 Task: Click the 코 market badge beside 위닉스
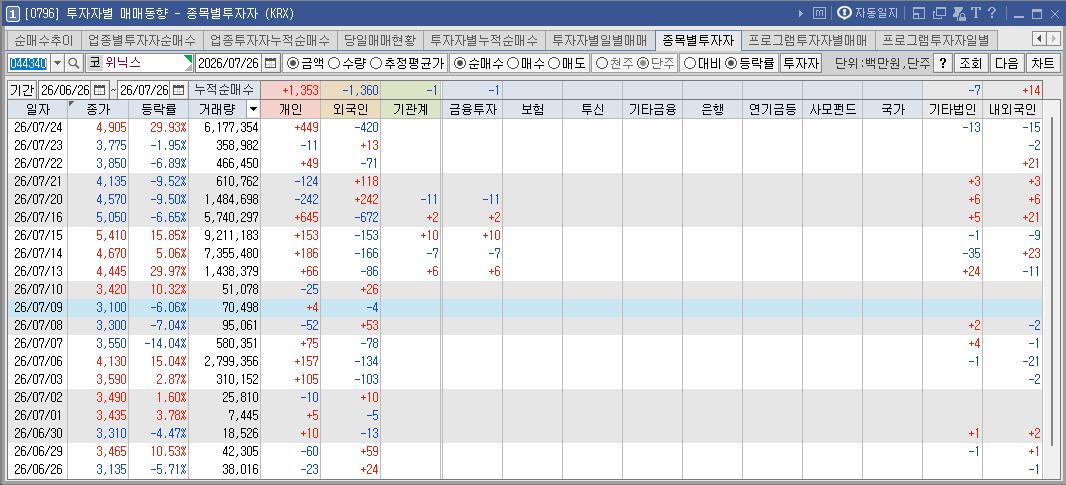tap(94, 63)
